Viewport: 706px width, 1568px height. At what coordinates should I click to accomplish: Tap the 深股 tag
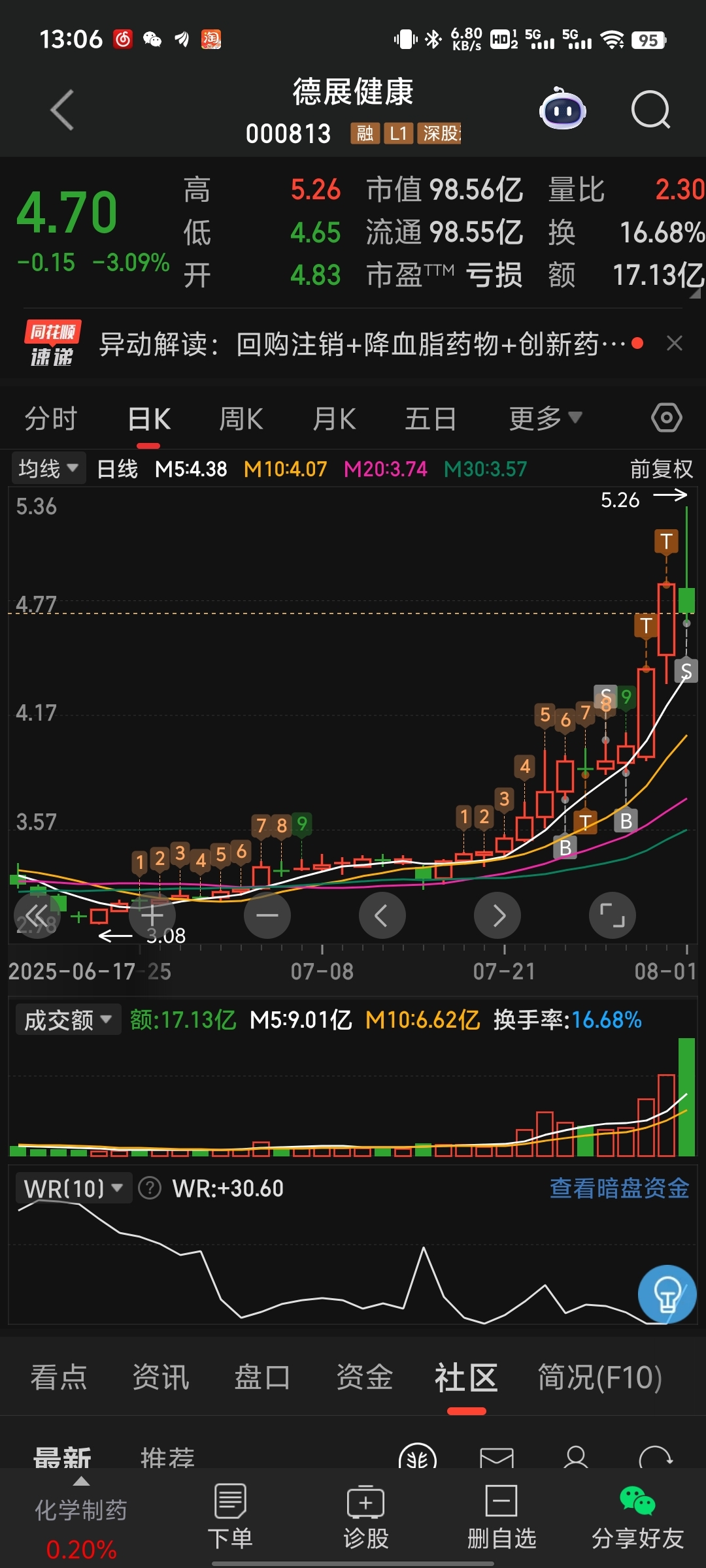[x=439, y=133]
